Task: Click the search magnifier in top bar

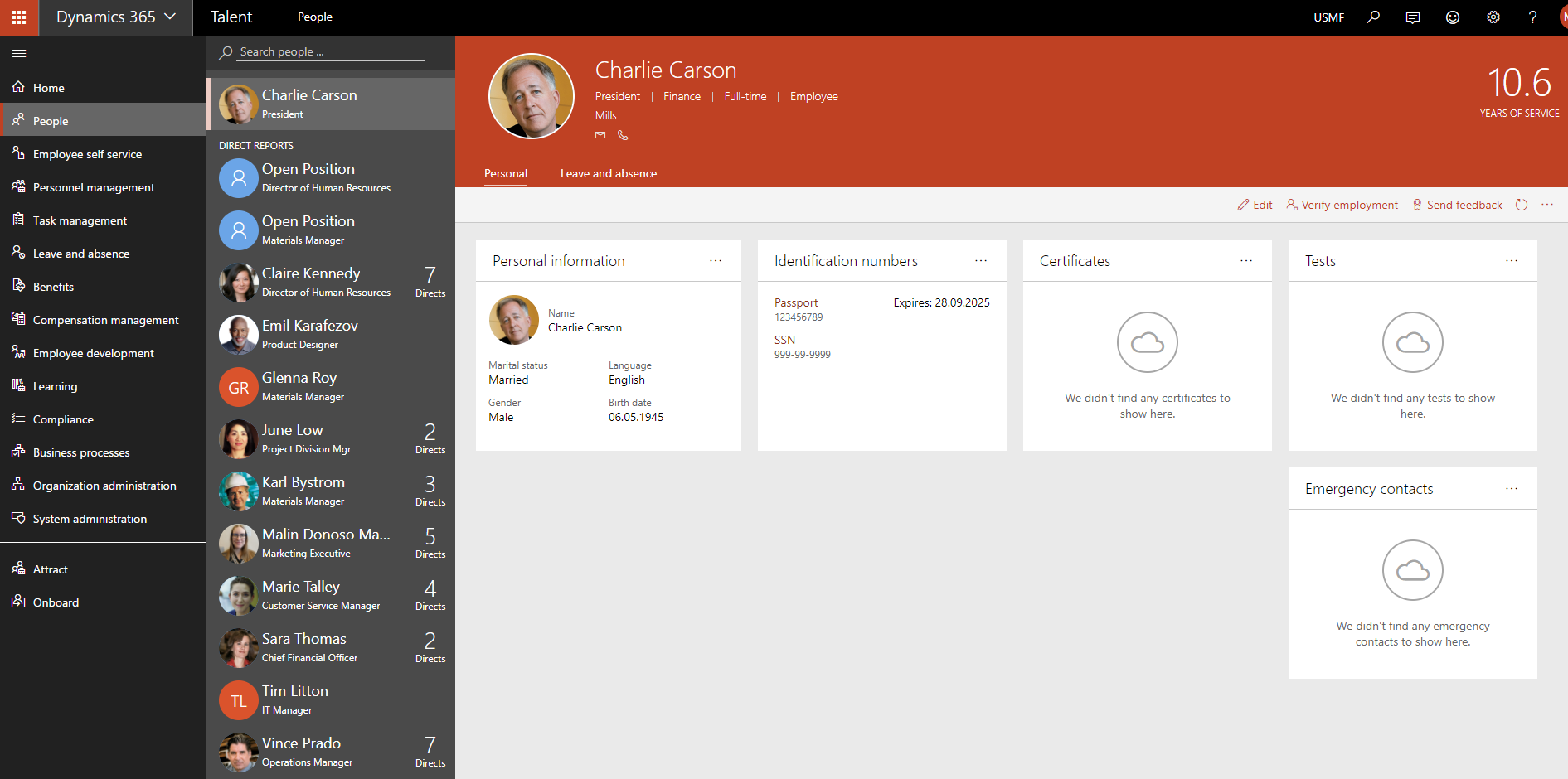Action: [1373, 17]
